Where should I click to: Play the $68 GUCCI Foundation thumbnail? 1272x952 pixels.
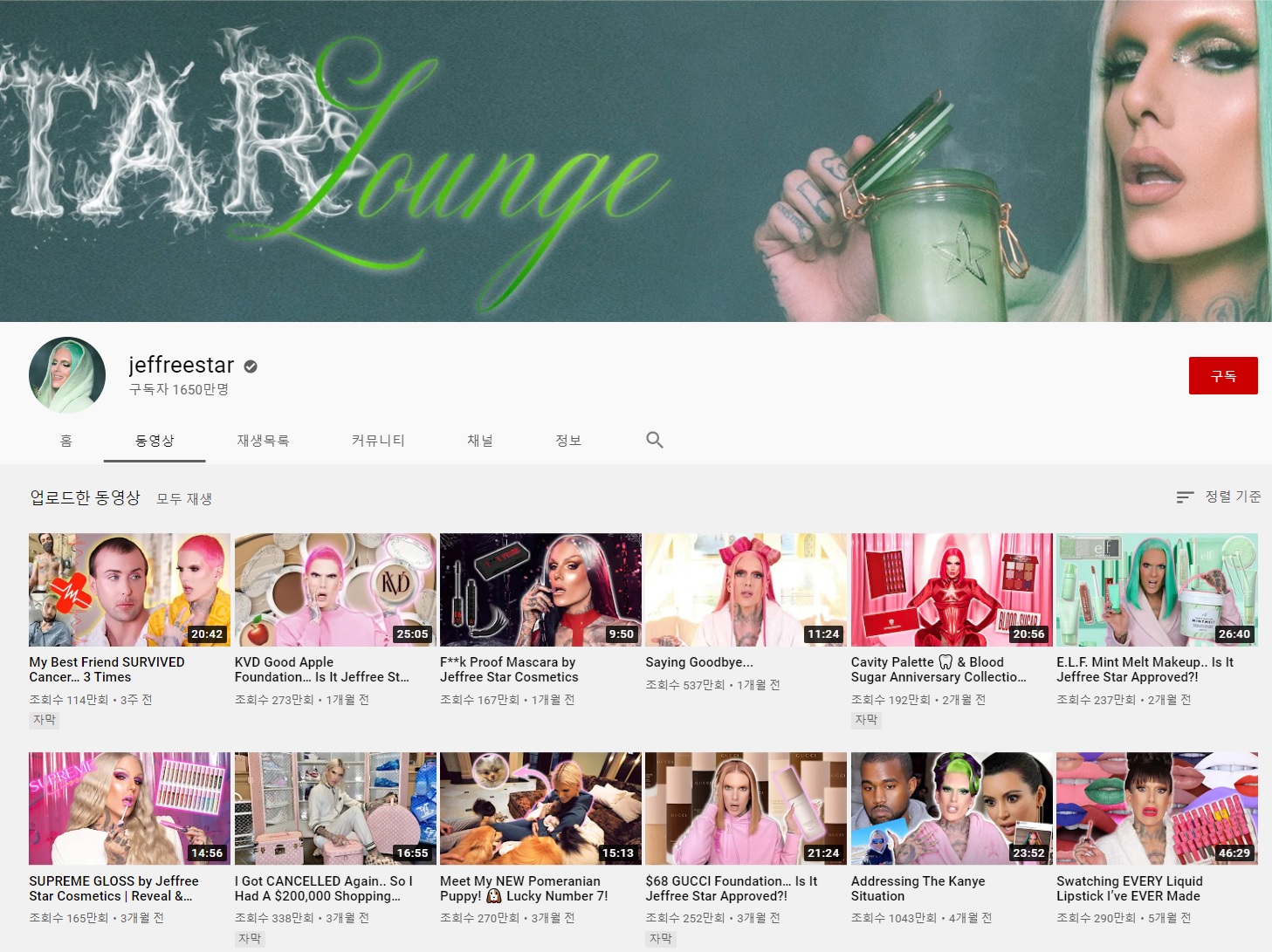746,809
